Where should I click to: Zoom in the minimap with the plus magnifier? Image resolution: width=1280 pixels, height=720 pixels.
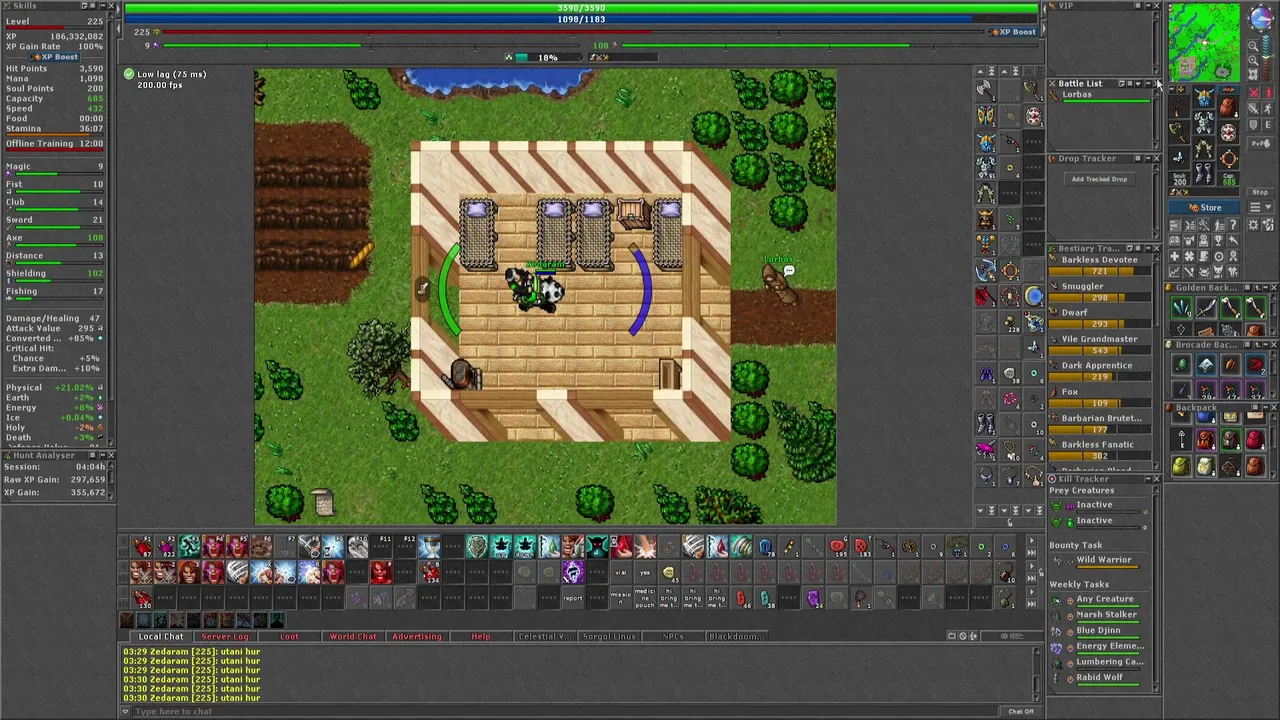(x=1253, y=61)
